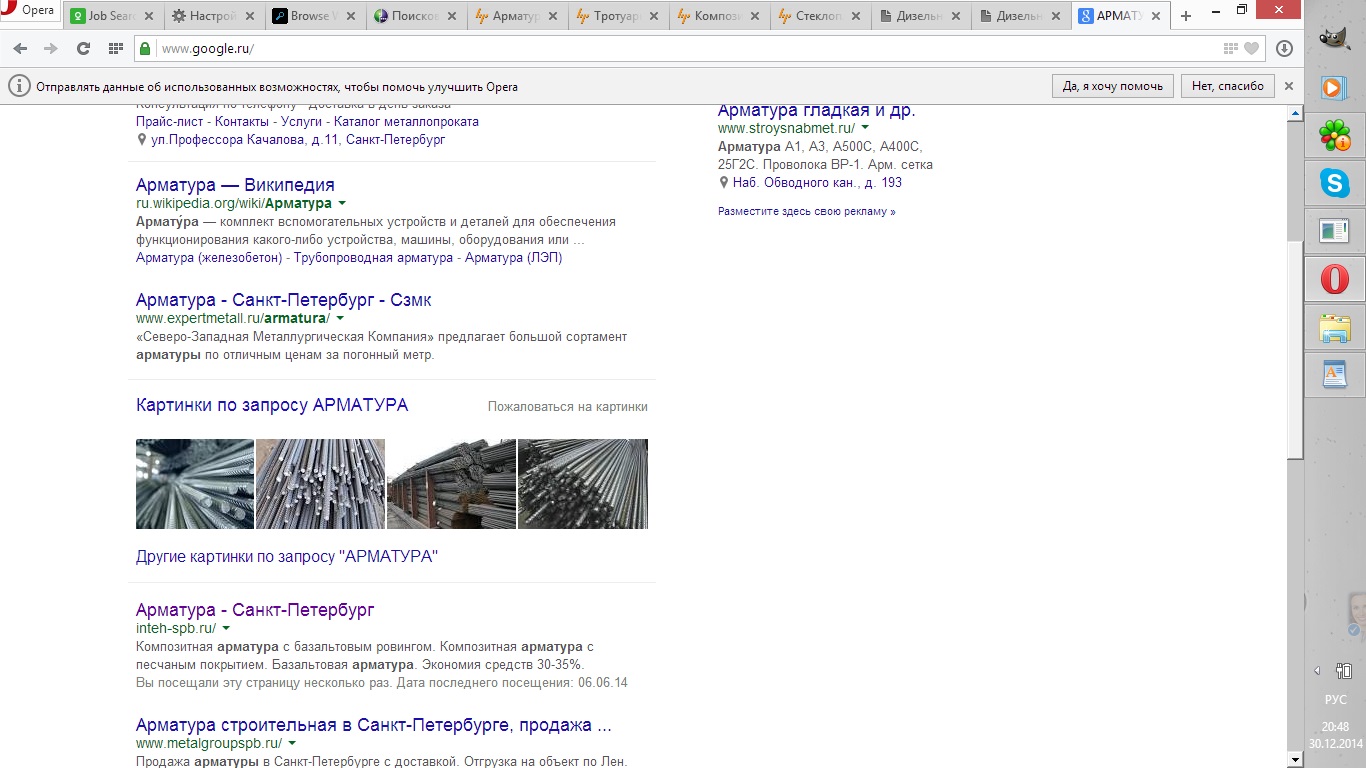Open Skype from the taskbar
Screen dimensions: 1366x768
1334,183
